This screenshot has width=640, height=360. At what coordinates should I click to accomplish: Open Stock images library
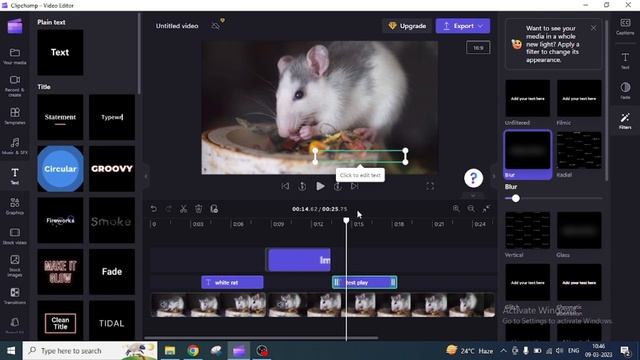tap(15, 265)
